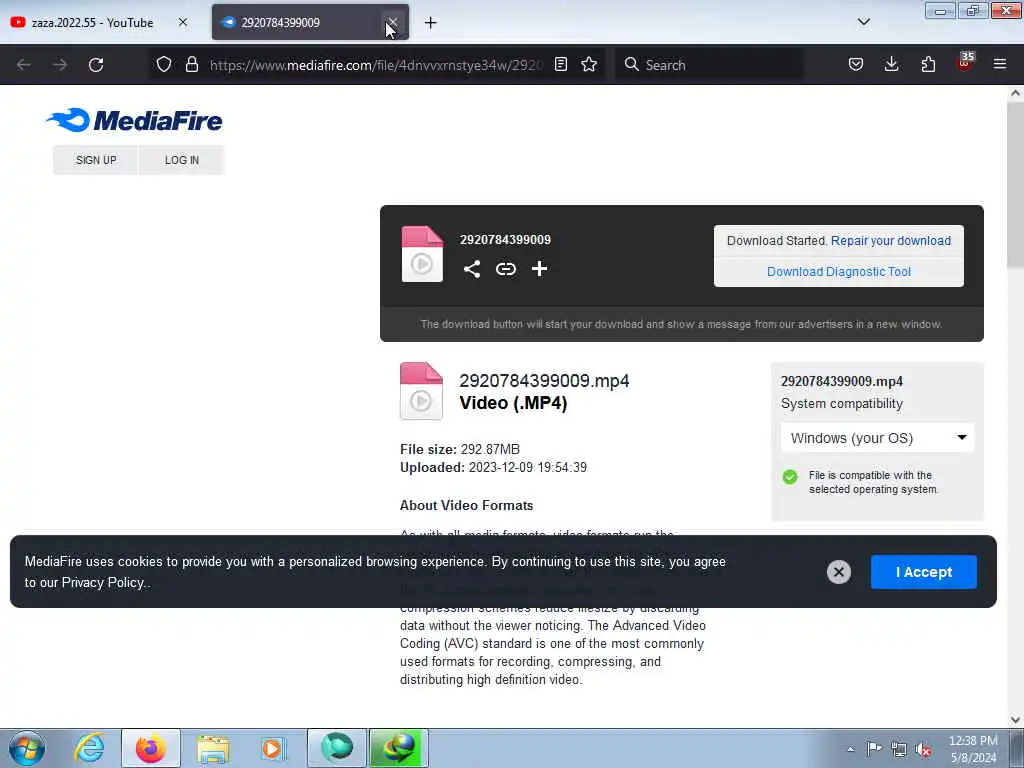The width and height of the screenshot is (1024, 768).
Task: Click the scrollbar down arrow
Action: [1015, 720]
